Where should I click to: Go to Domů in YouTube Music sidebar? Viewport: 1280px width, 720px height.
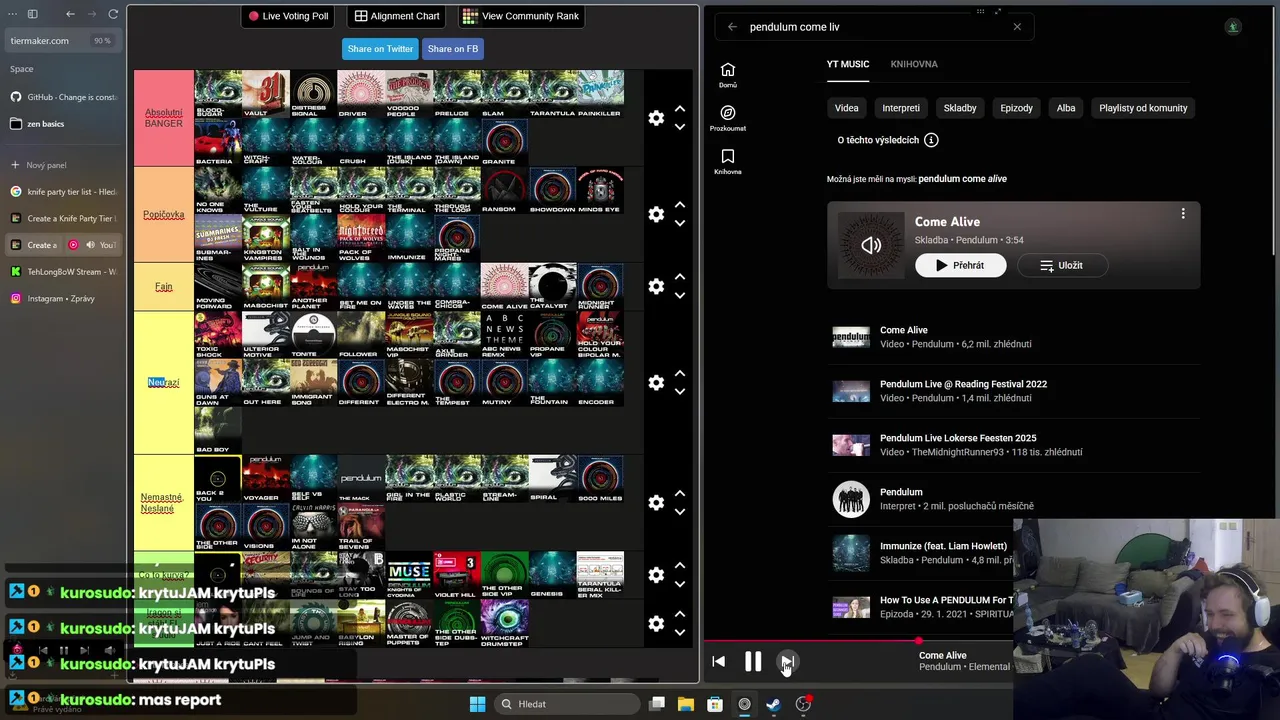pos(728,75)
